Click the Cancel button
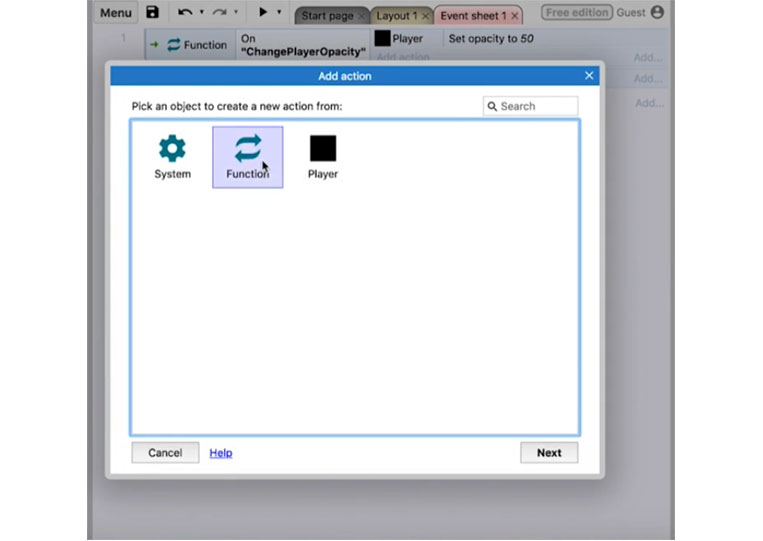This screenshot has height=541, width=763. [165, 452]
